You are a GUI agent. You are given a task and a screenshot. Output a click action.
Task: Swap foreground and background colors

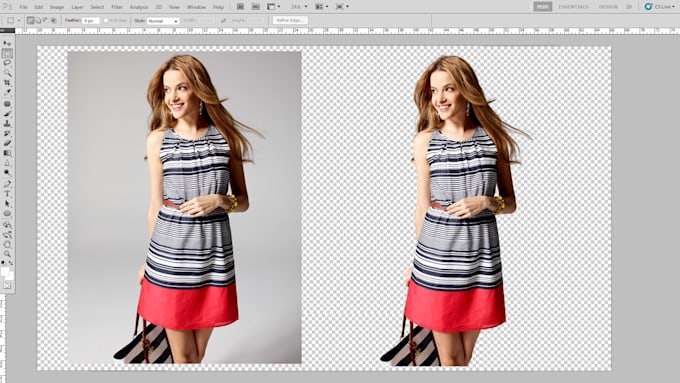click(x=11, y=263)
